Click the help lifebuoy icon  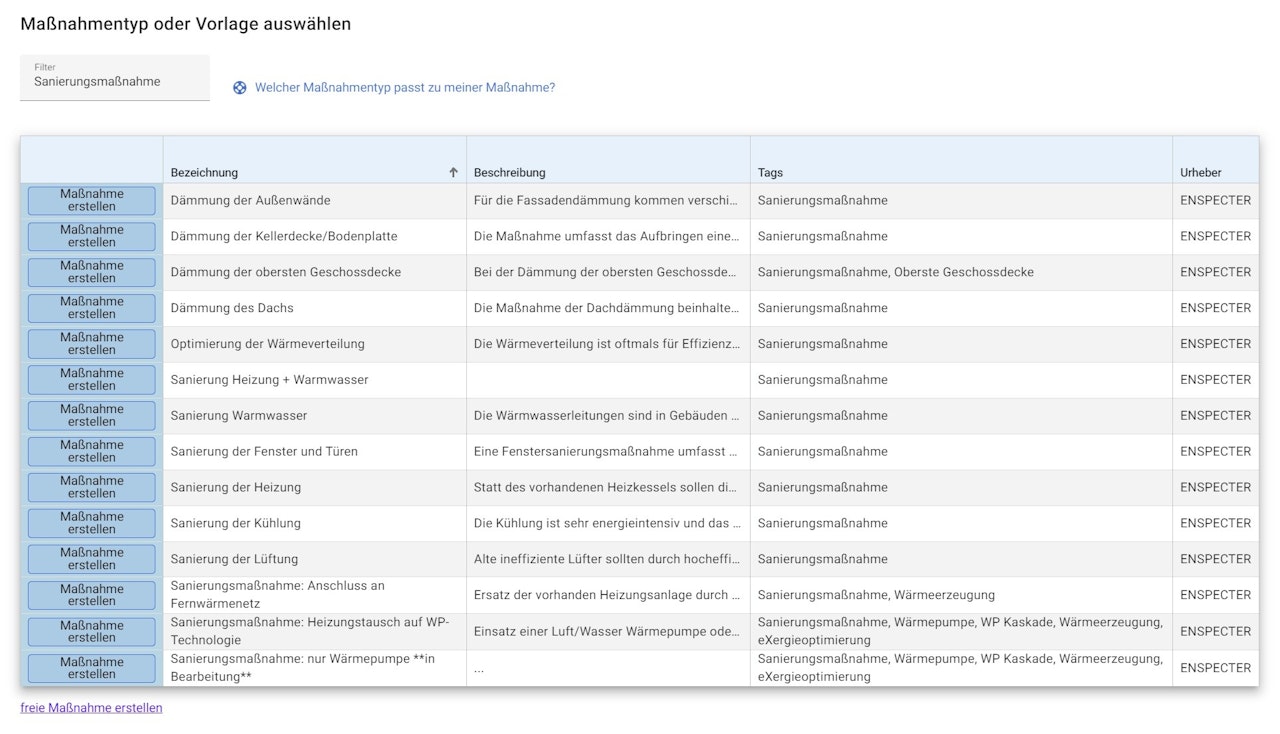point(240,88)
